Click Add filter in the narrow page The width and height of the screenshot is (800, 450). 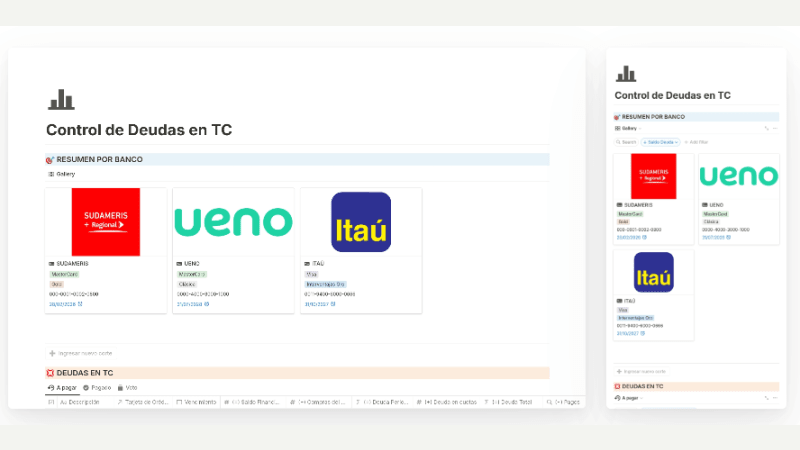tap(696, 142)
